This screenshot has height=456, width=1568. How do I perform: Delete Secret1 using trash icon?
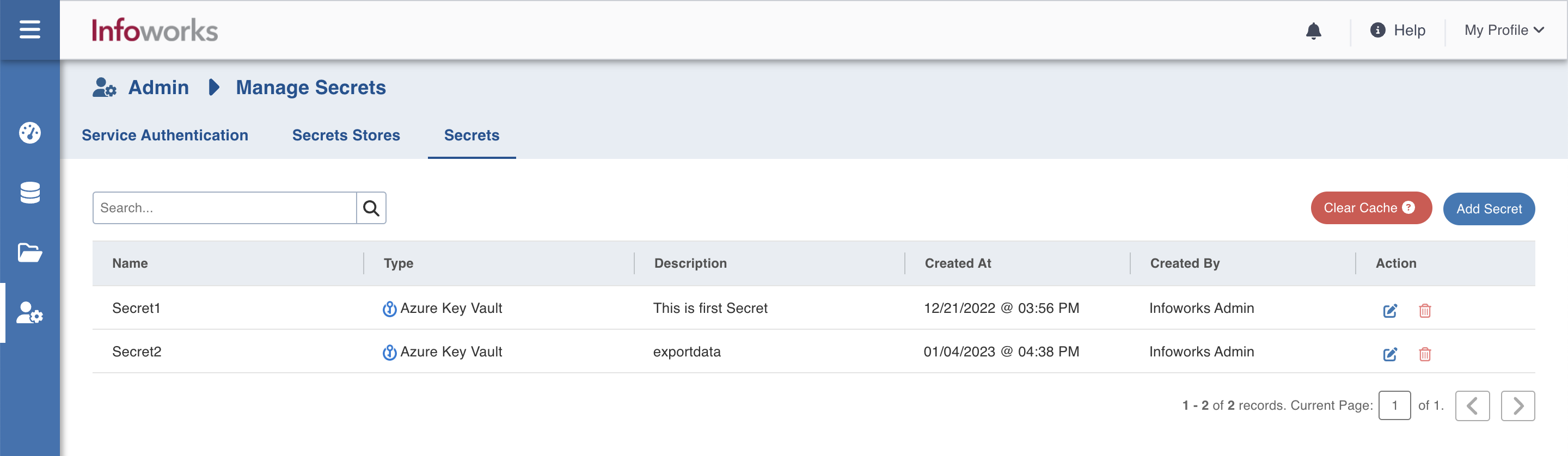tap(1425, 311)
